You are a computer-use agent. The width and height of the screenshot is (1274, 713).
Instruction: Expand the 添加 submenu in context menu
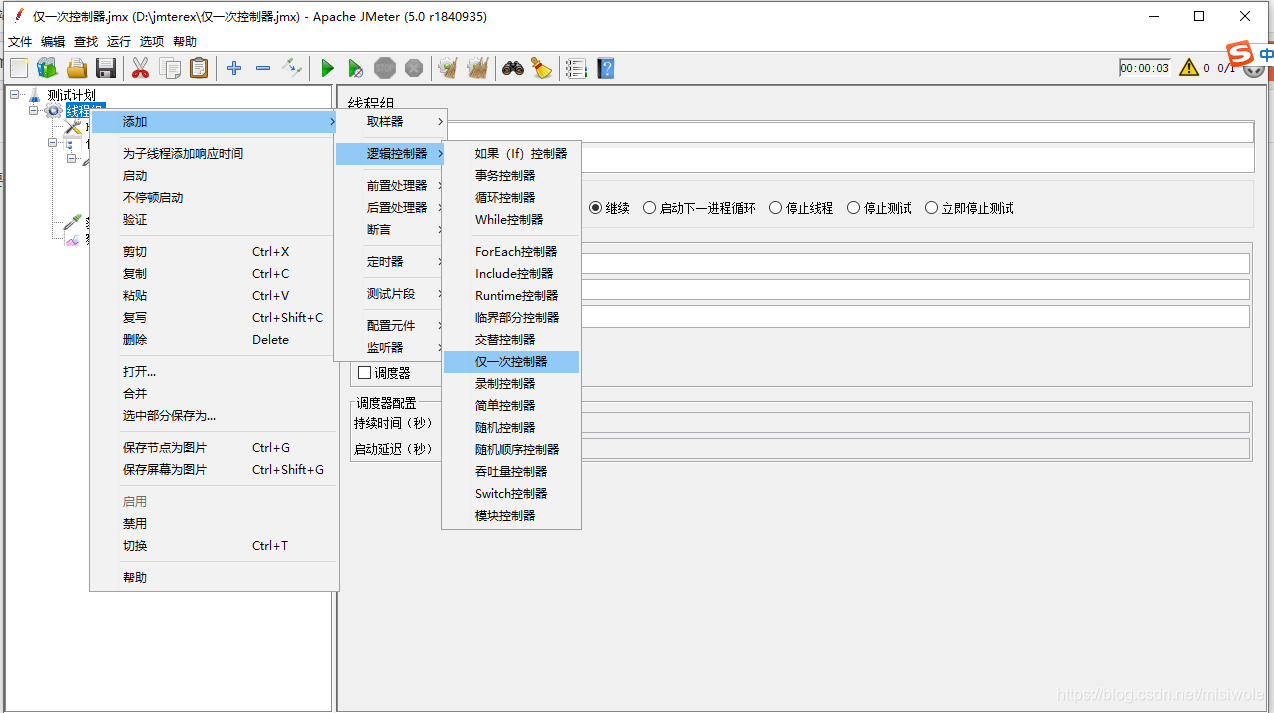coord(214,121)
